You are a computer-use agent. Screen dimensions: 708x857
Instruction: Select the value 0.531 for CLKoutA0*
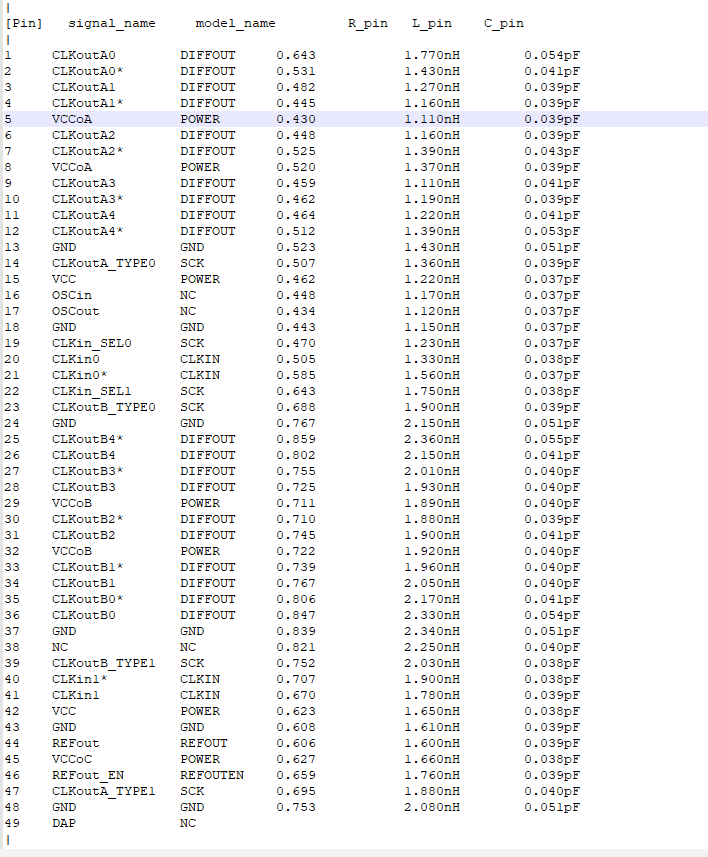point(296,71)
